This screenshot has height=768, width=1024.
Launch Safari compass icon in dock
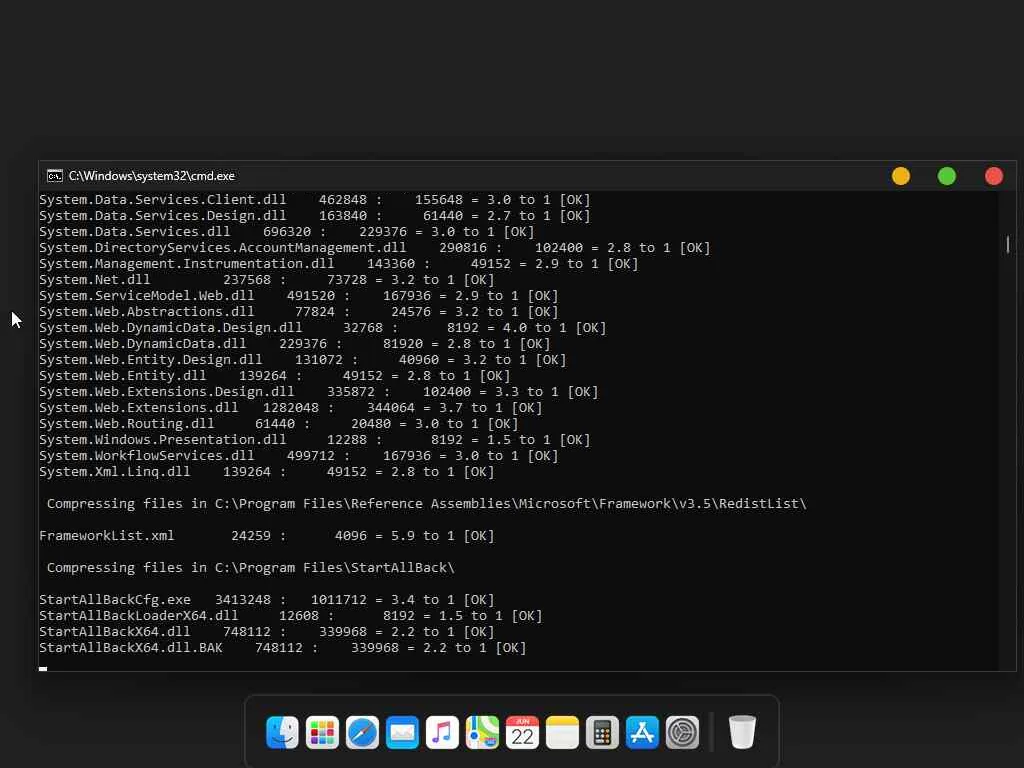[362, 732]
